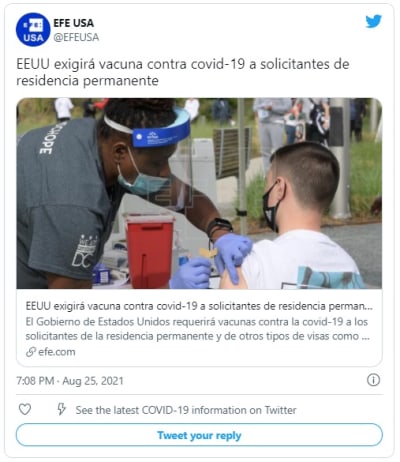Open the 7:08 PM timestamp

click(x=35, y=381)
